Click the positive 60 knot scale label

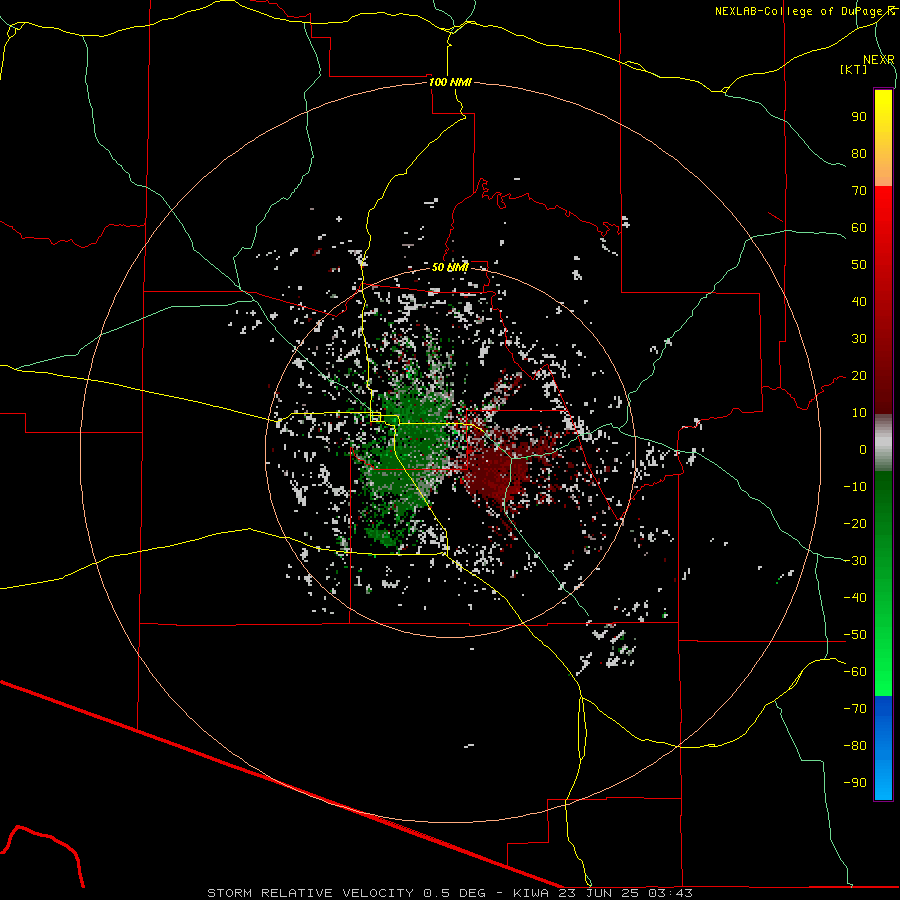859,228
